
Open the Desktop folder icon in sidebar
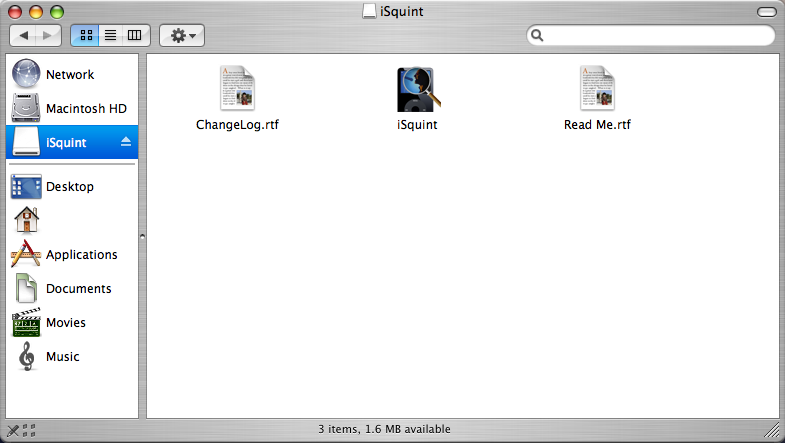[26, 186]
